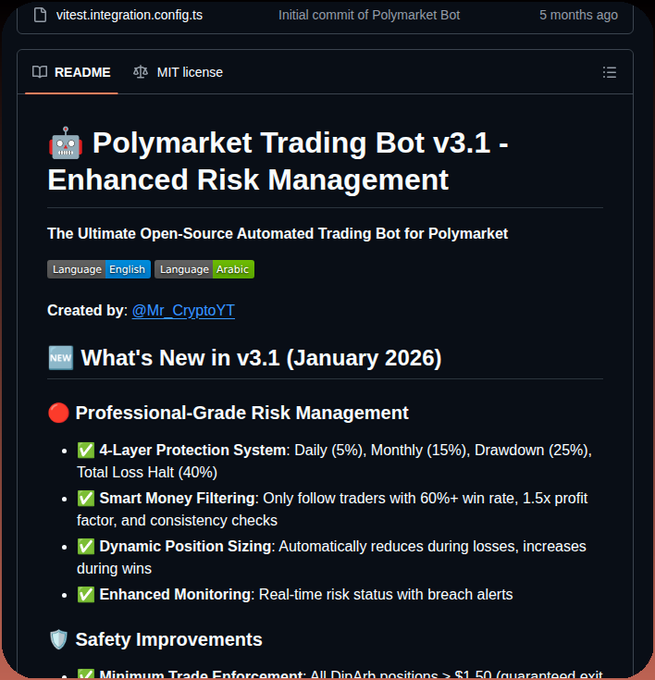This screenshot has width=655, height=680.
Task: Click the robot emoji in the title
Action: click(x=66, y=143)
